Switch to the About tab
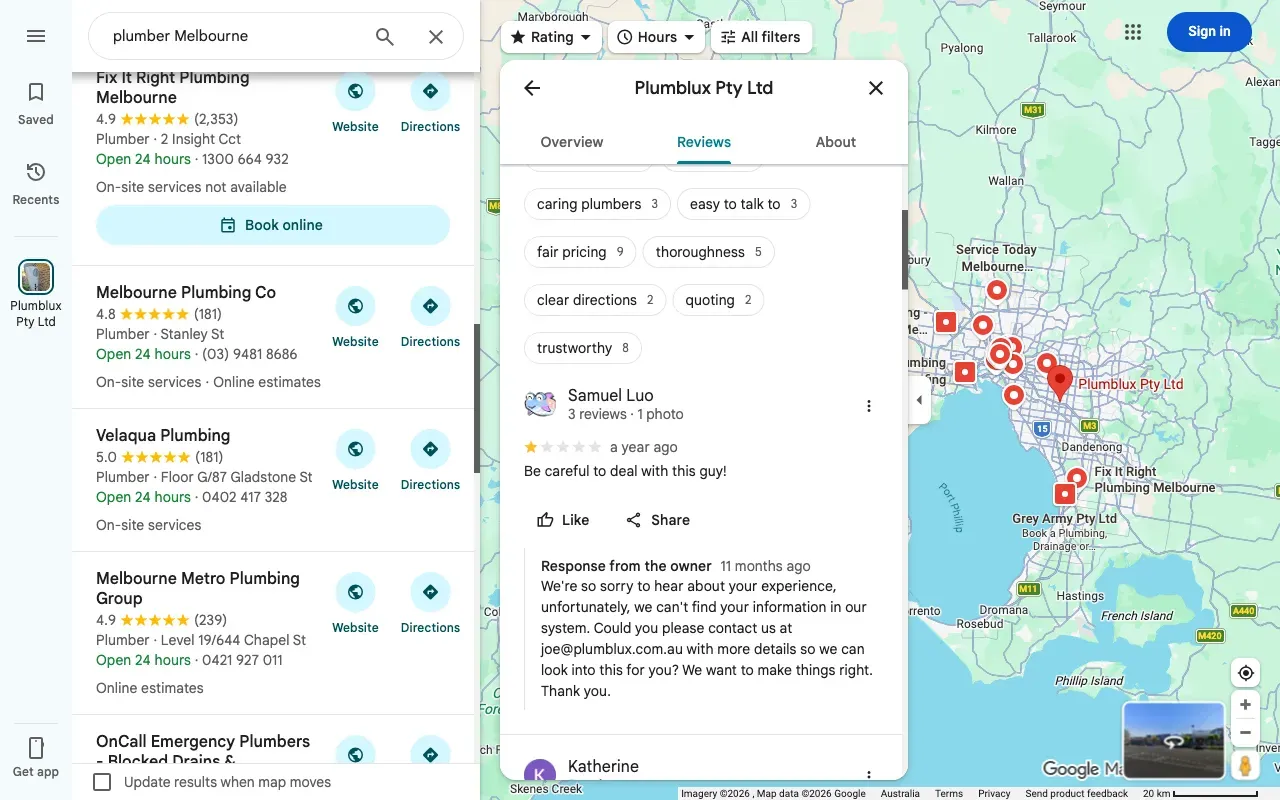Screen dimensions: 1280x800 836,142
